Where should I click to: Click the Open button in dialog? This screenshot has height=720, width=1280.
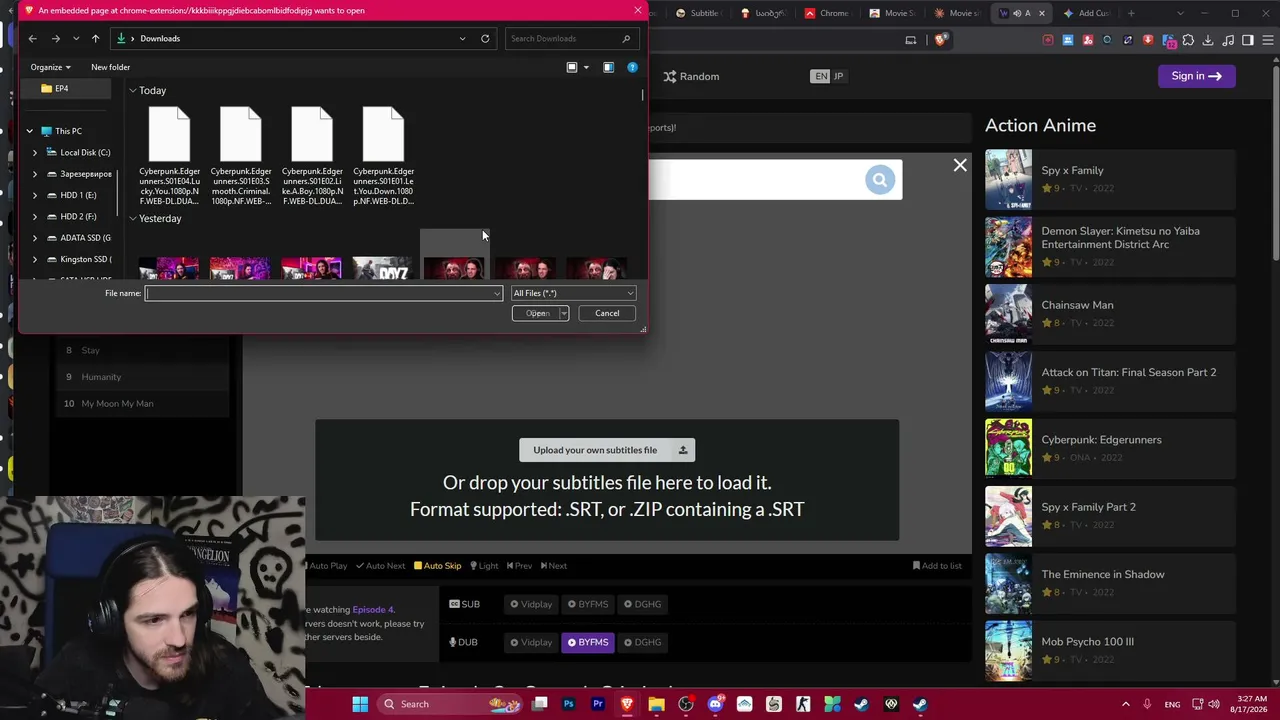click(536, 313)
